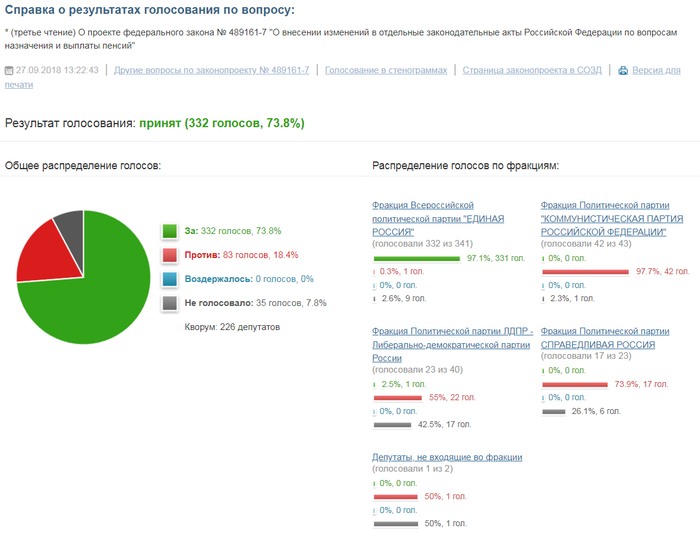700x540 pixels.
Task: Open the ЛДПР faction link
Action: coord(452,345)
